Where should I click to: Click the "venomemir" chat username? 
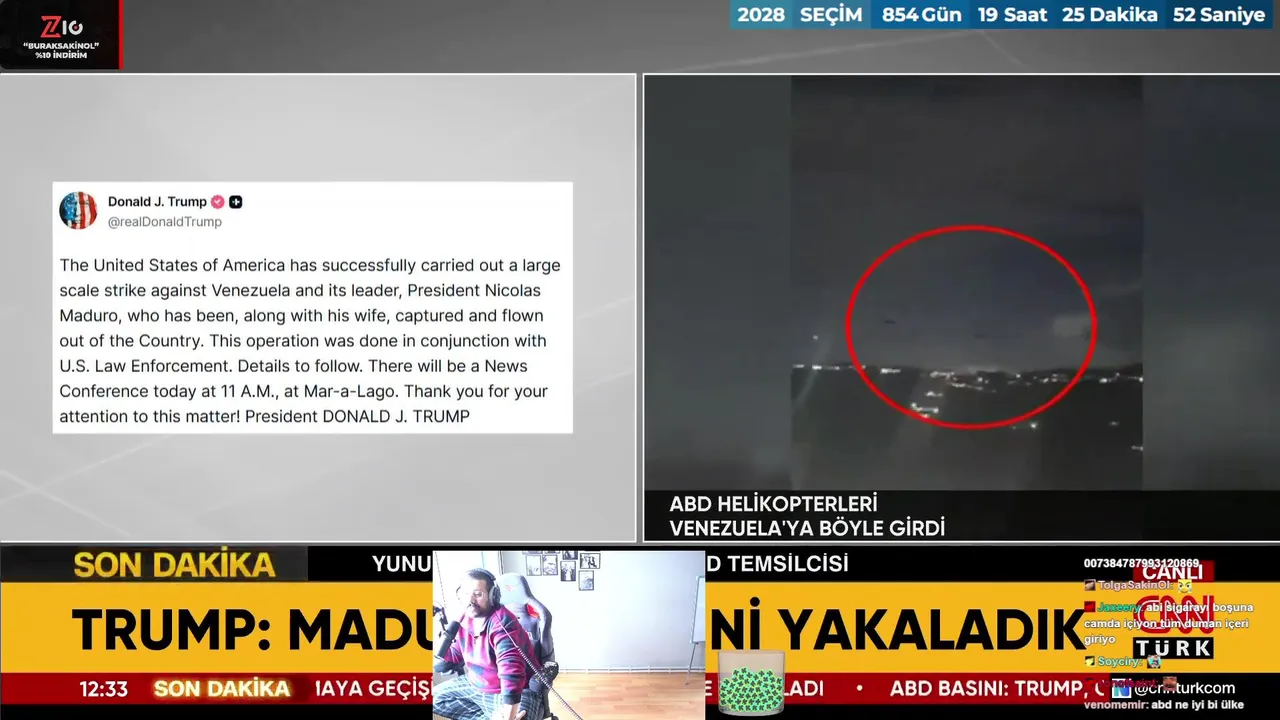(x=1114, y=705)
